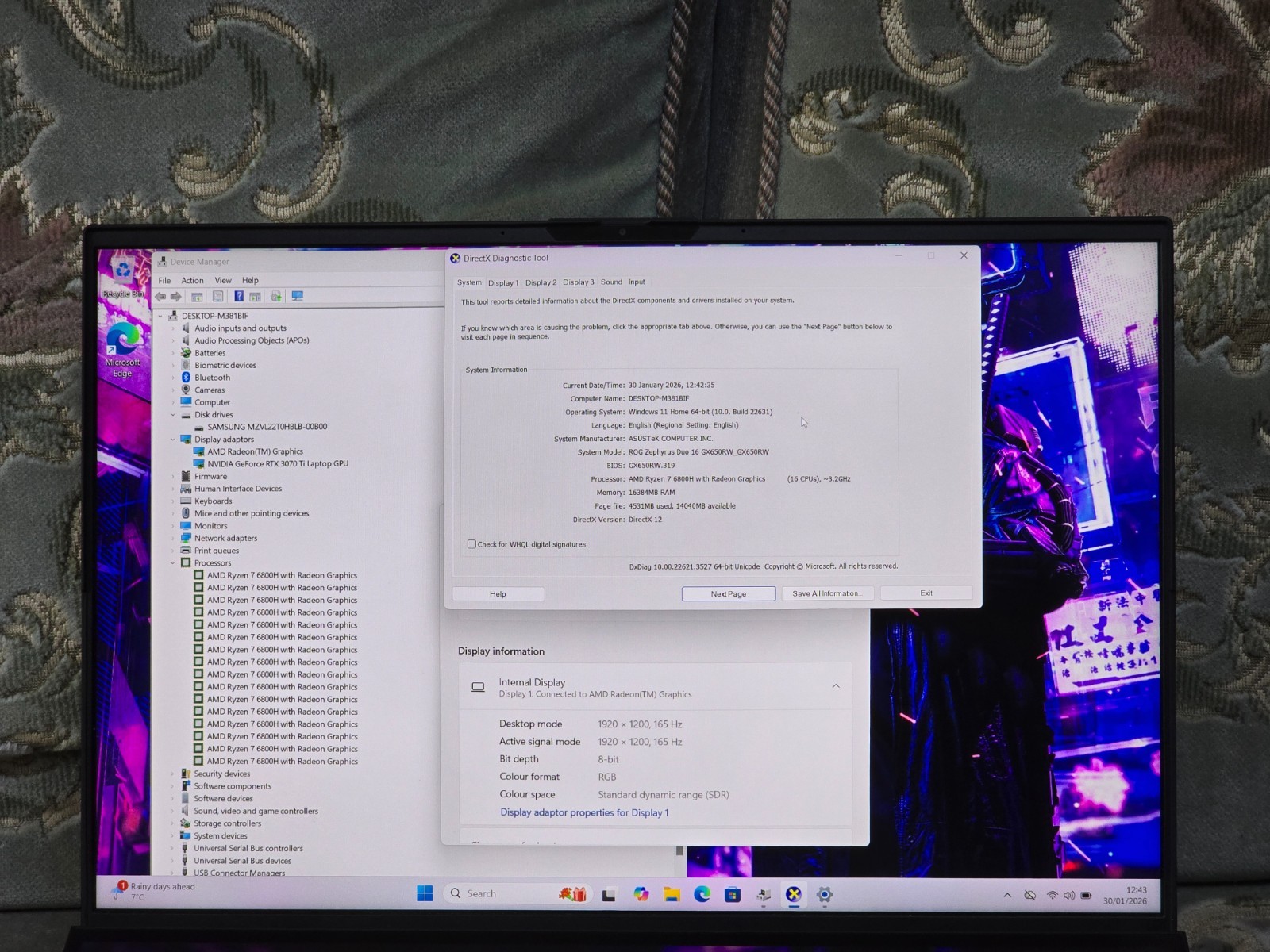Image resolution: width=1270 pixels, height=952 pixels.
Task: Collapse the DESKTOP-M381BIF root node
Action: 160,316
